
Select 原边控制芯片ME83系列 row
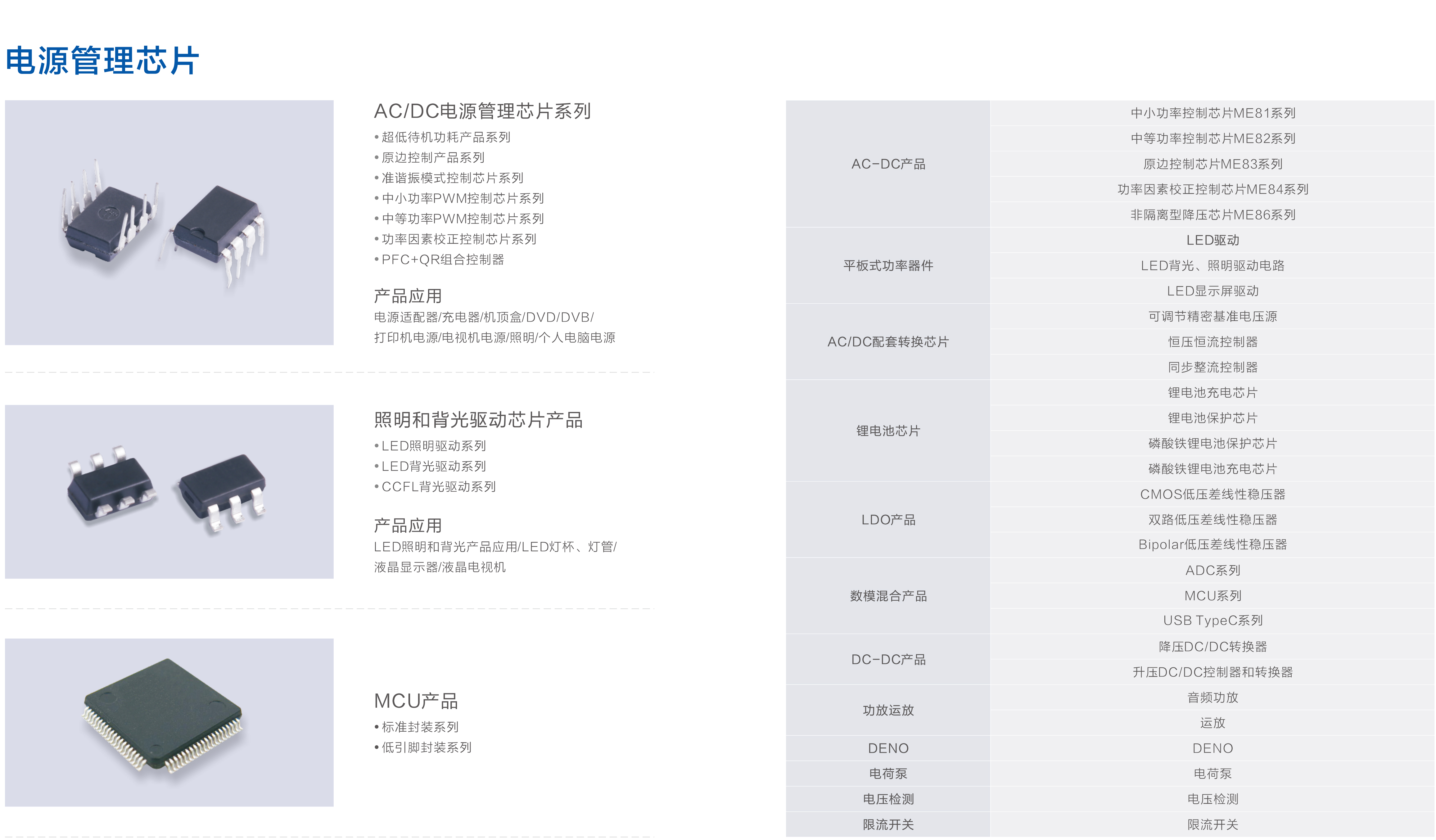tap(1212, 164)
